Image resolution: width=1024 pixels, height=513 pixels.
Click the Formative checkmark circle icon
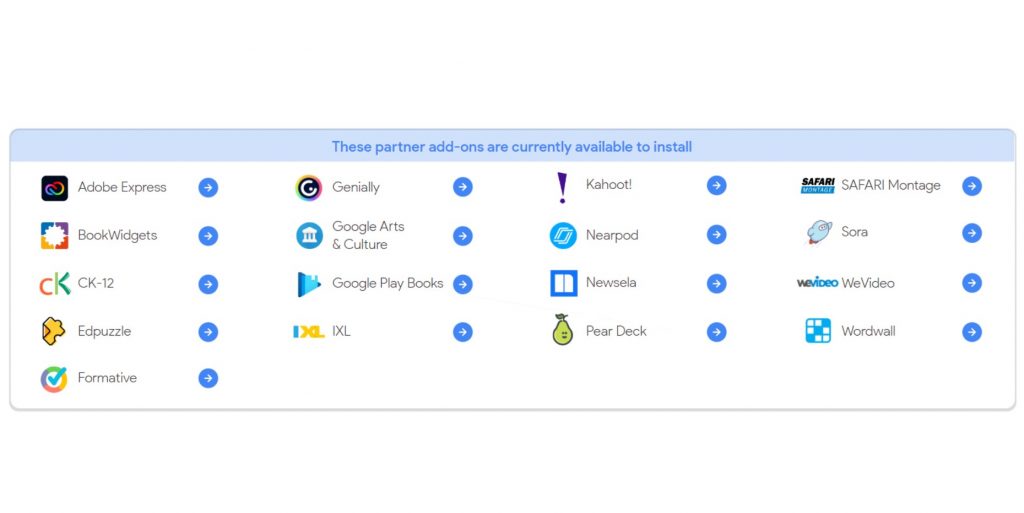[x=54, y=379]
